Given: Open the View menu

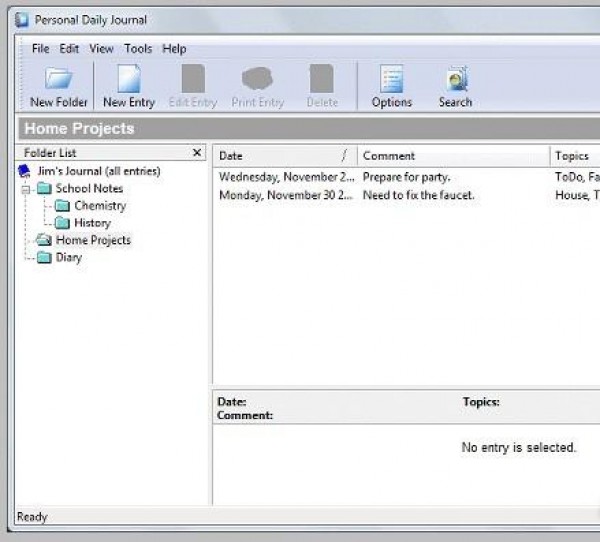Looking at the screenshot, I should pyautogui.click(x=101, y=49).
